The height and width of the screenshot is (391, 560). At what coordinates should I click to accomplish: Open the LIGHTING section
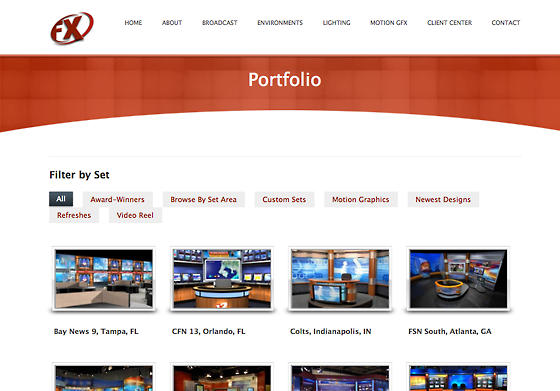pyautogui.click(x=336, y=23)
